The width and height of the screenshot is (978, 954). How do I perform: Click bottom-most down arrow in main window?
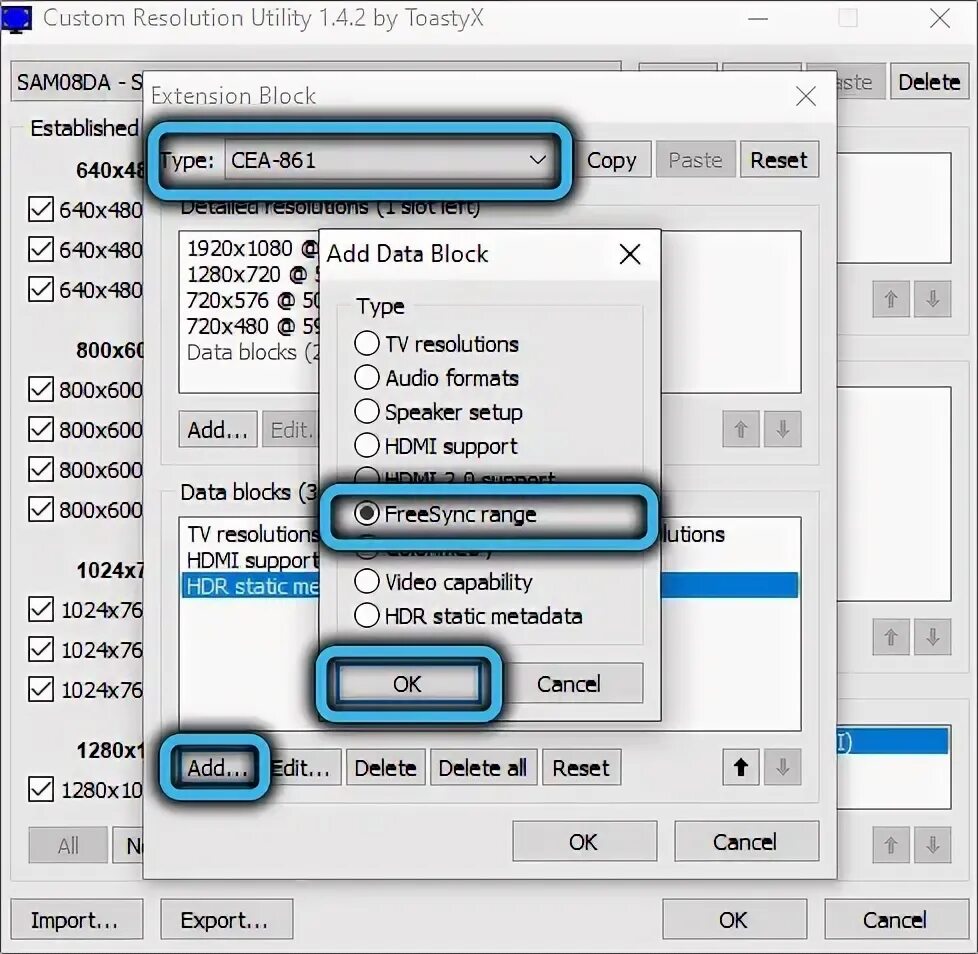pyautogui.click(x=932, y=845)
